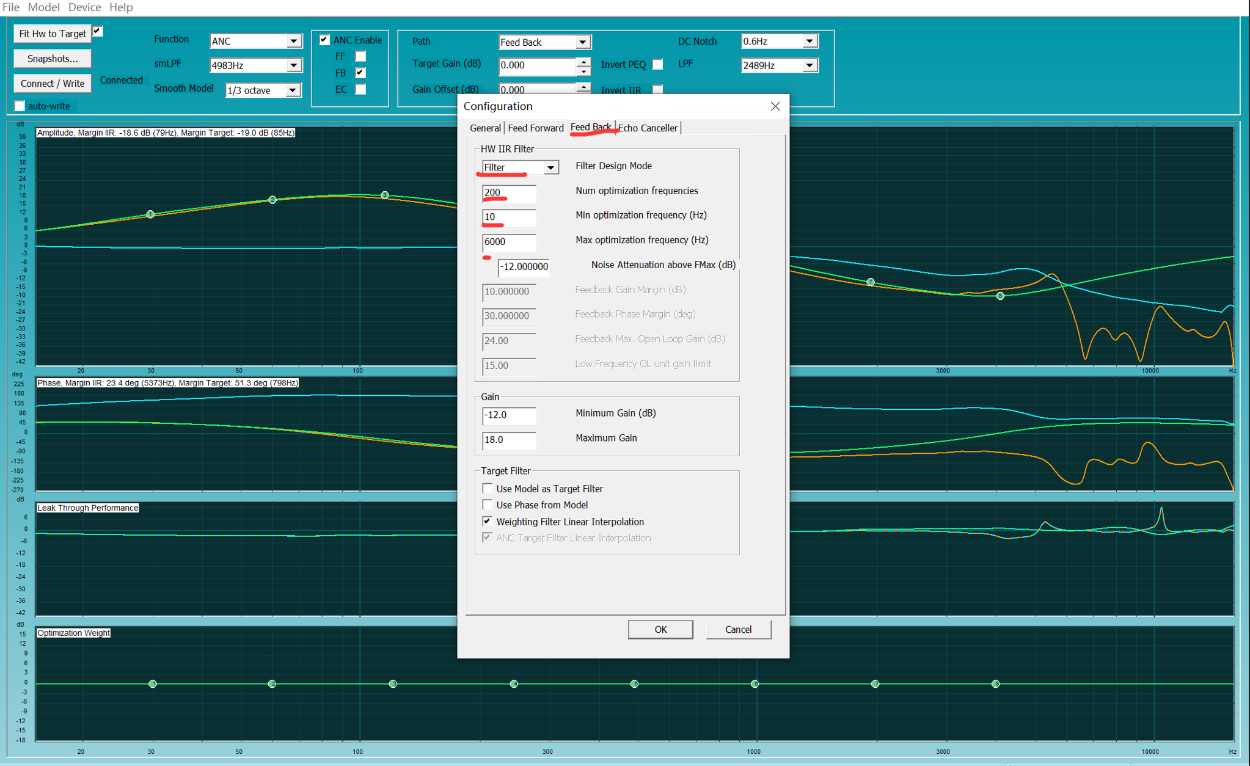Enable the auto-write checkbox

coord(20,106)
